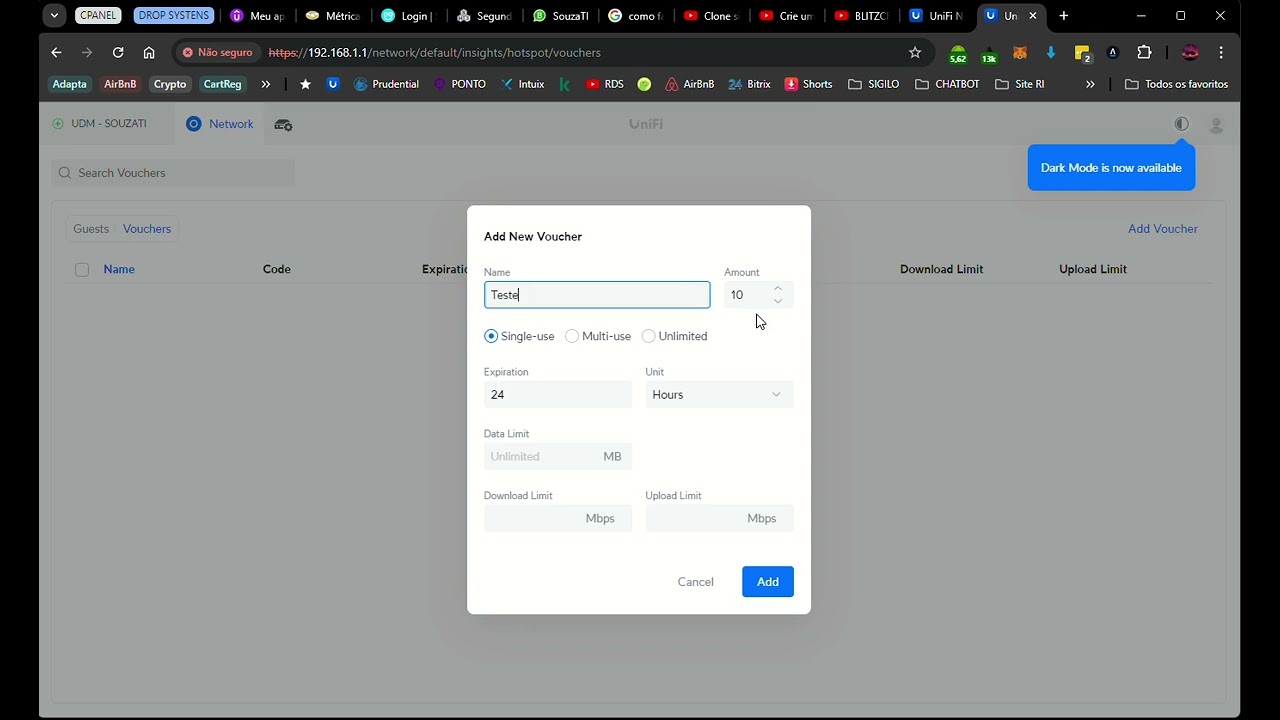Click the Expiration value field

coord(558,394)
